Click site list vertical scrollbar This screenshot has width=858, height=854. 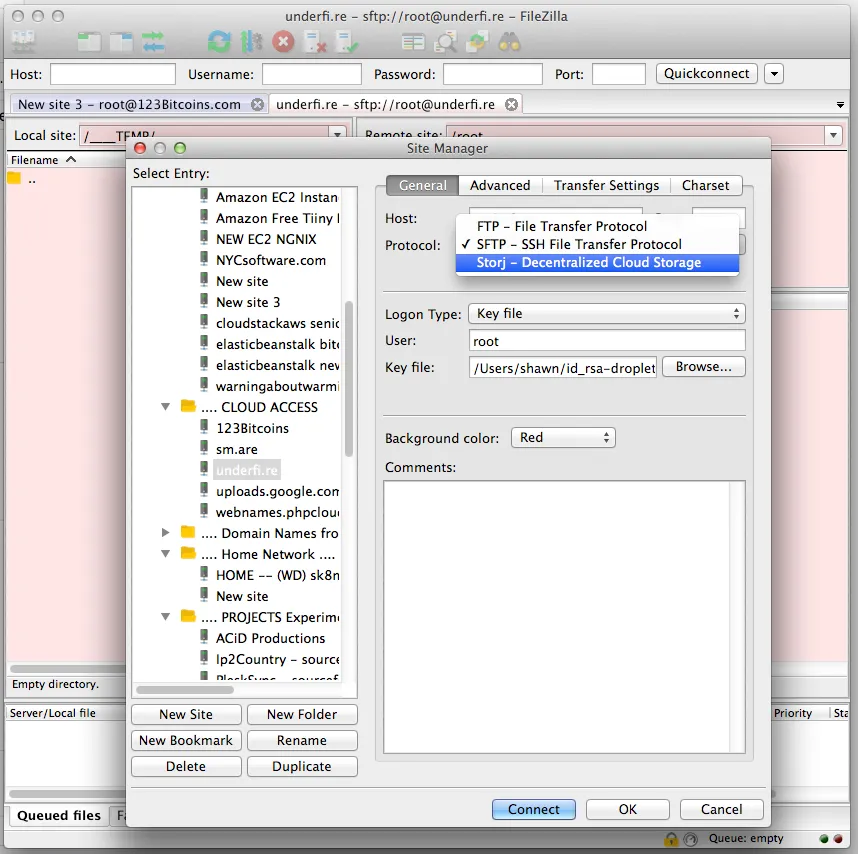pyautogui.click(x=349, y=379)
